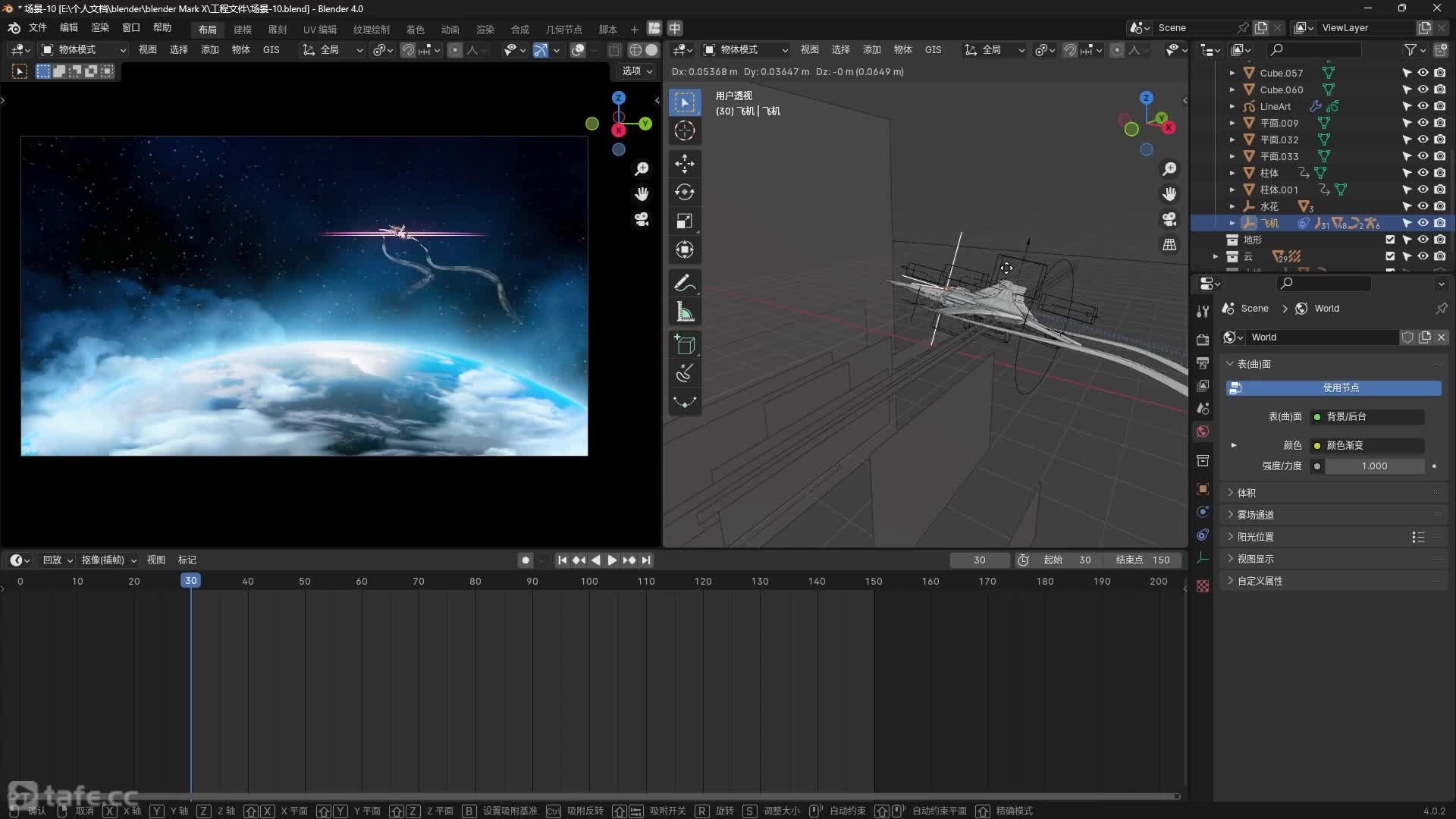Jump to the last frame
Screen dimensions: 1456x819
point(646,560)
